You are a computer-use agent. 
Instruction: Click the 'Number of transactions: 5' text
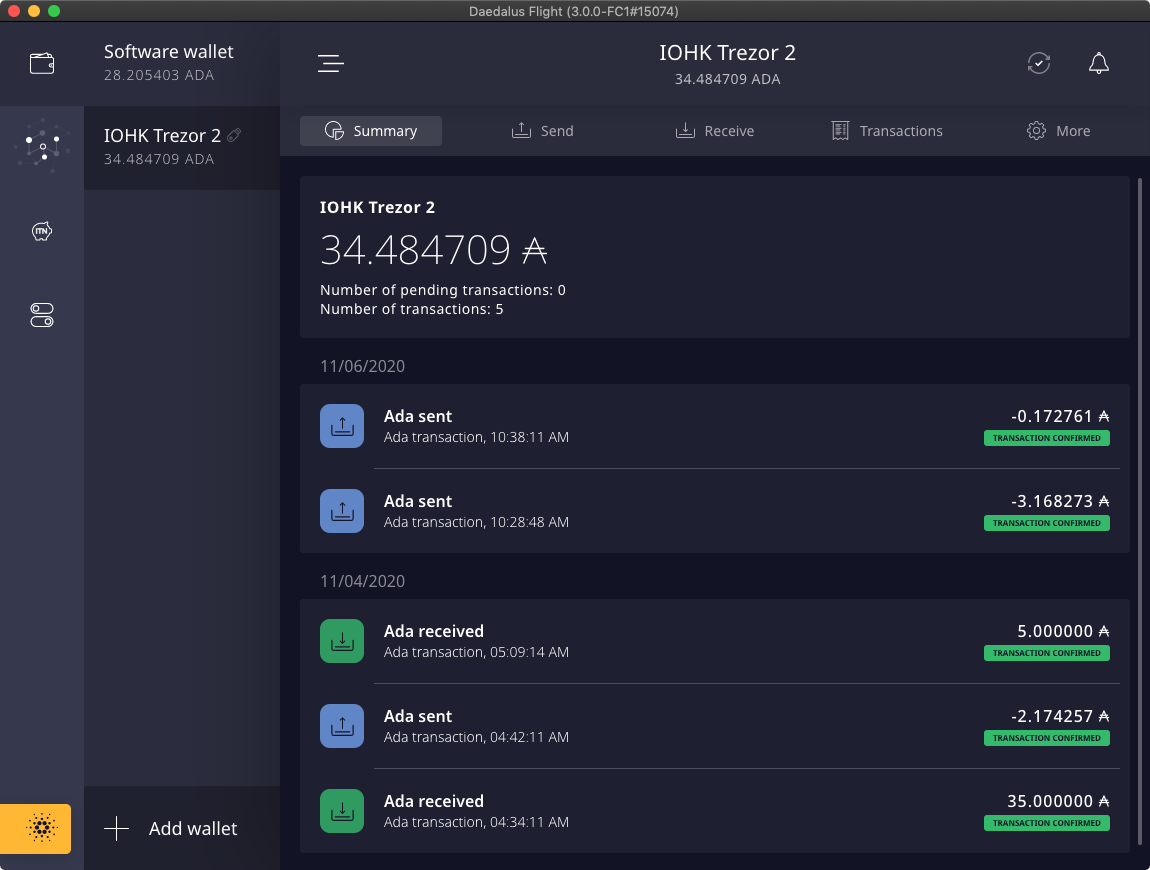pyautogui.click(x=411, y=309)
